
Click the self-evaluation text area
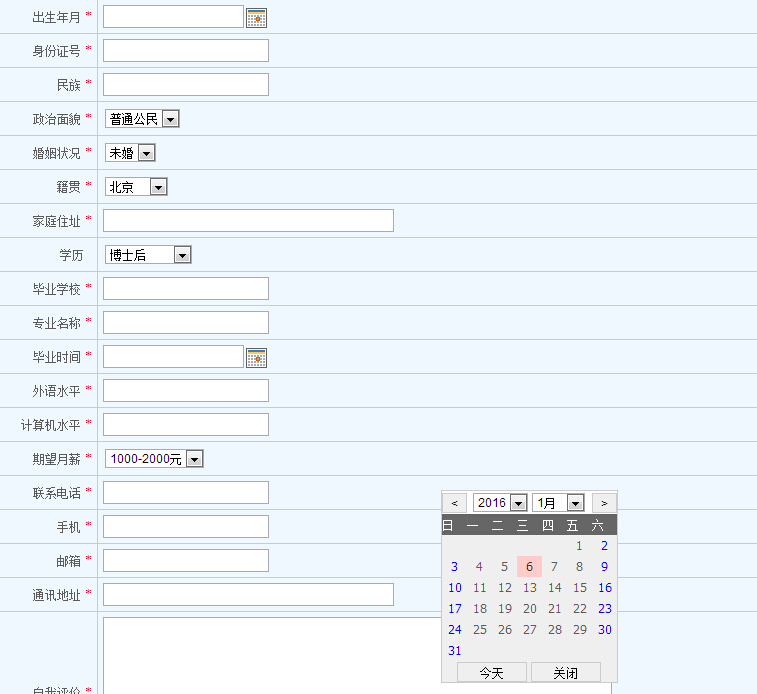[357, 655]
